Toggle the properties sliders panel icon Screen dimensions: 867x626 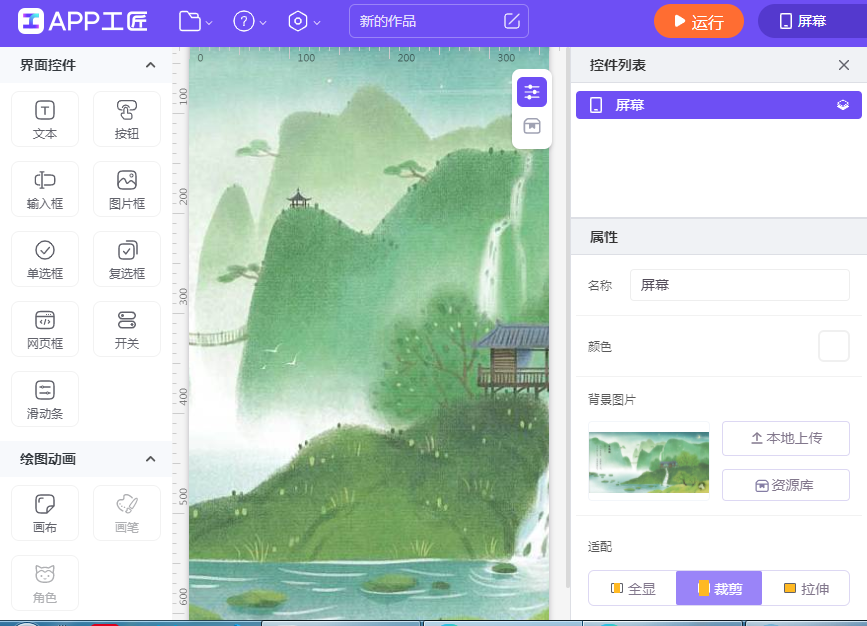pos(532,92)
